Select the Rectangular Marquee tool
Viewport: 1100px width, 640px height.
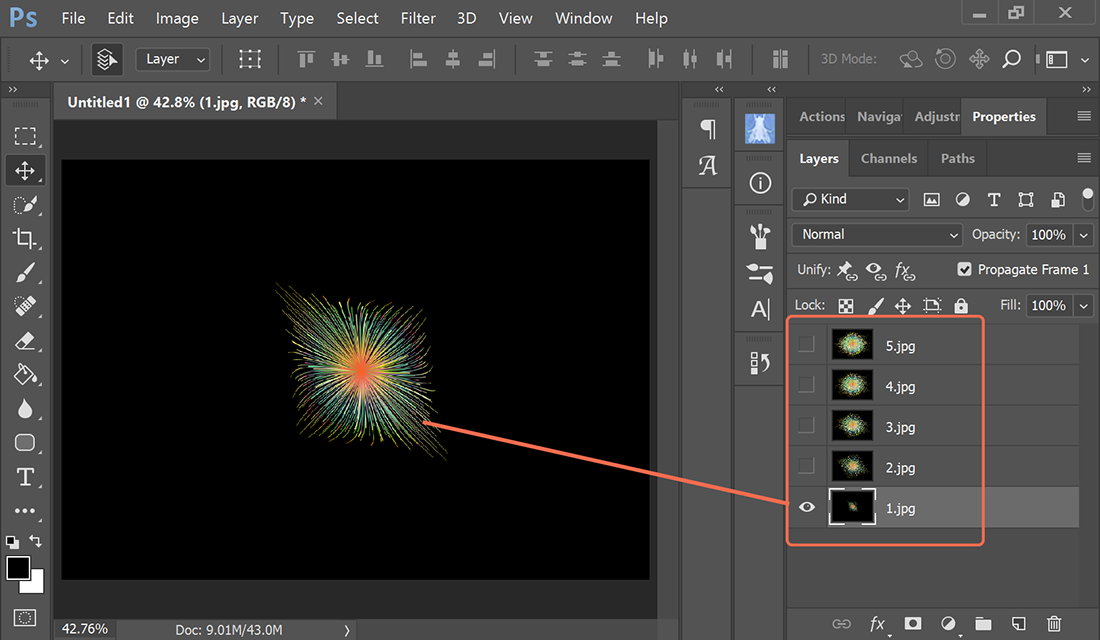point(25,136)
